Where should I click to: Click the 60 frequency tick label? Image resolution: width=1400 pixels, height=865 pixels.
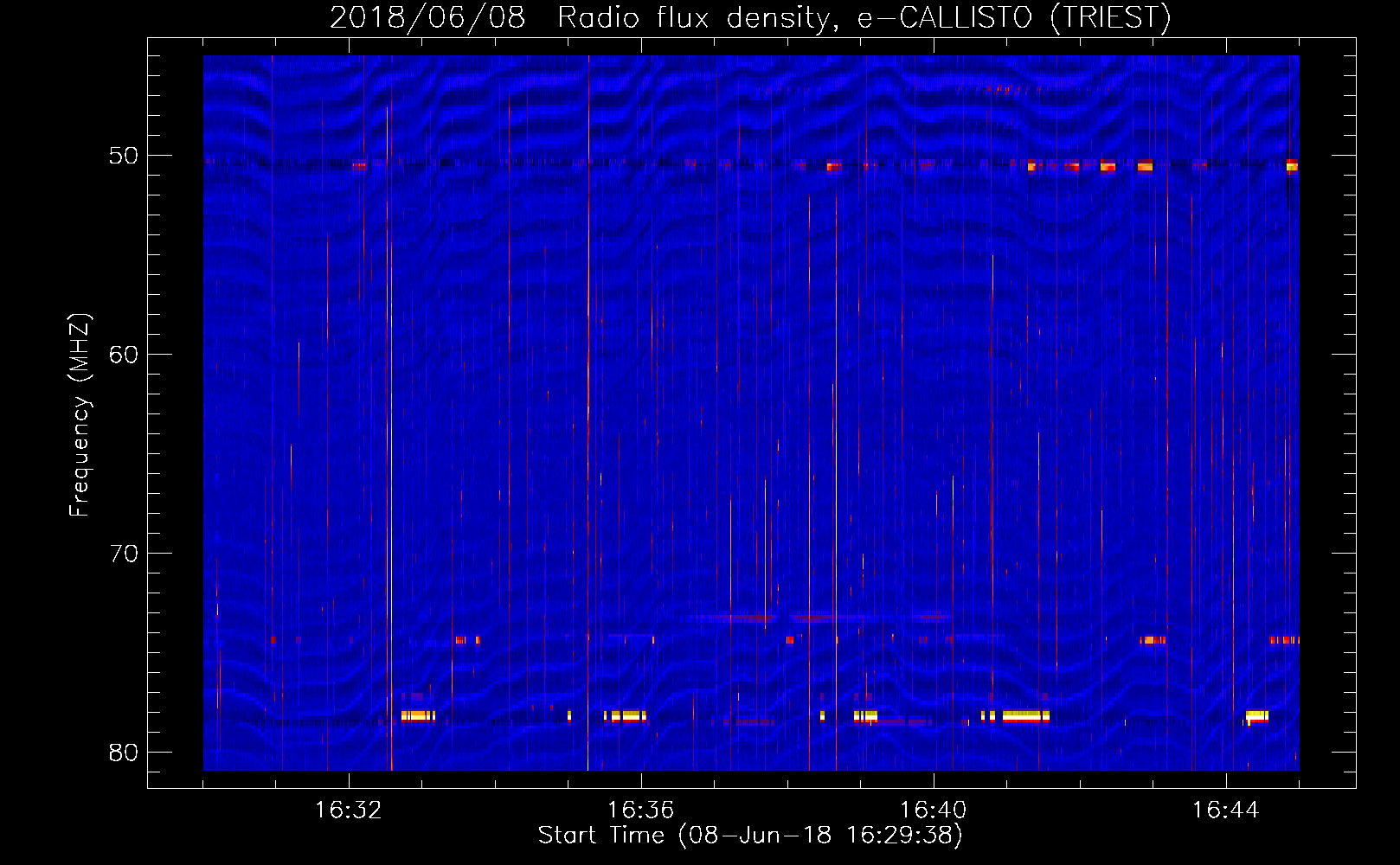tap(123, 354)
